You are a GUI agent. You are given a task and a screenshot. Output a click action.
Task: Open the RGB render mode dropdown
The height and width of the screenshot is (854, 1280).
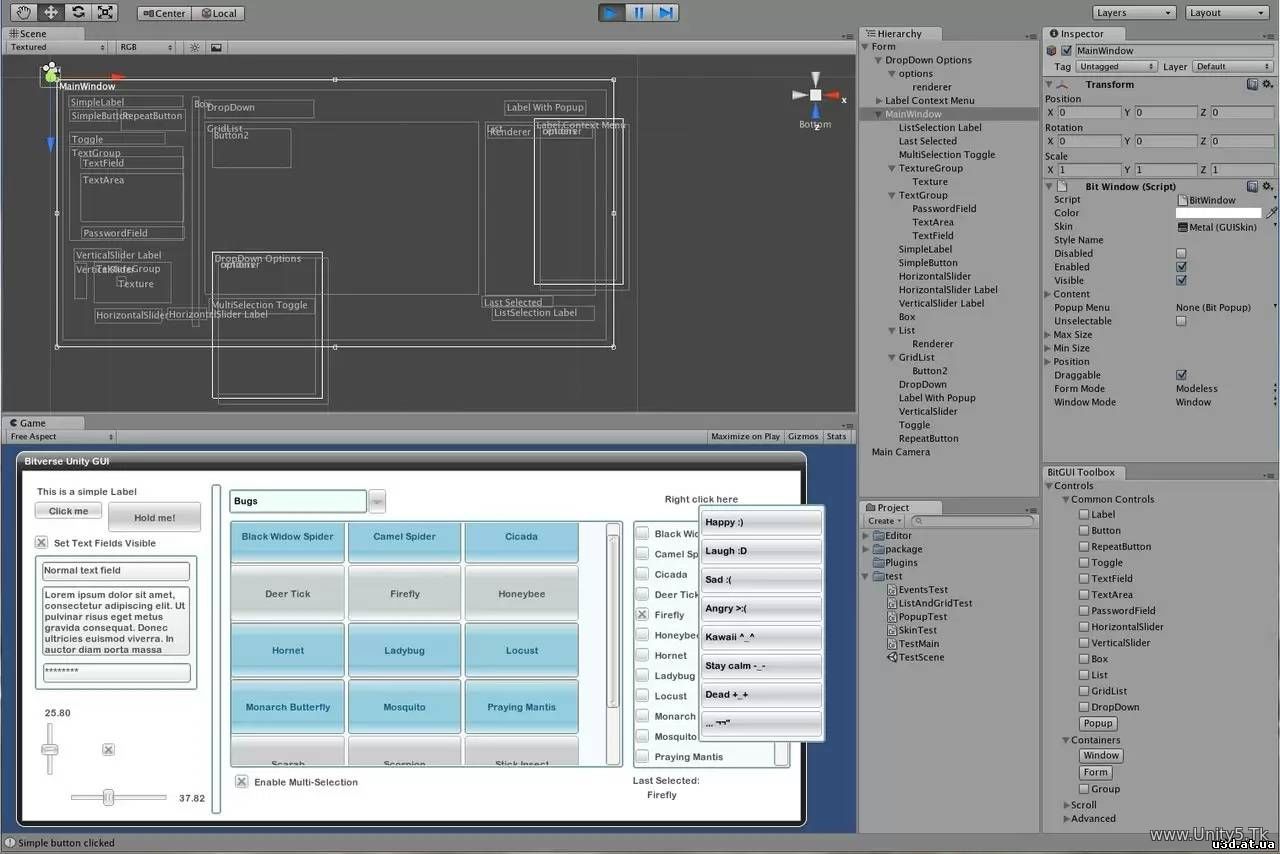tap(146, 47)
